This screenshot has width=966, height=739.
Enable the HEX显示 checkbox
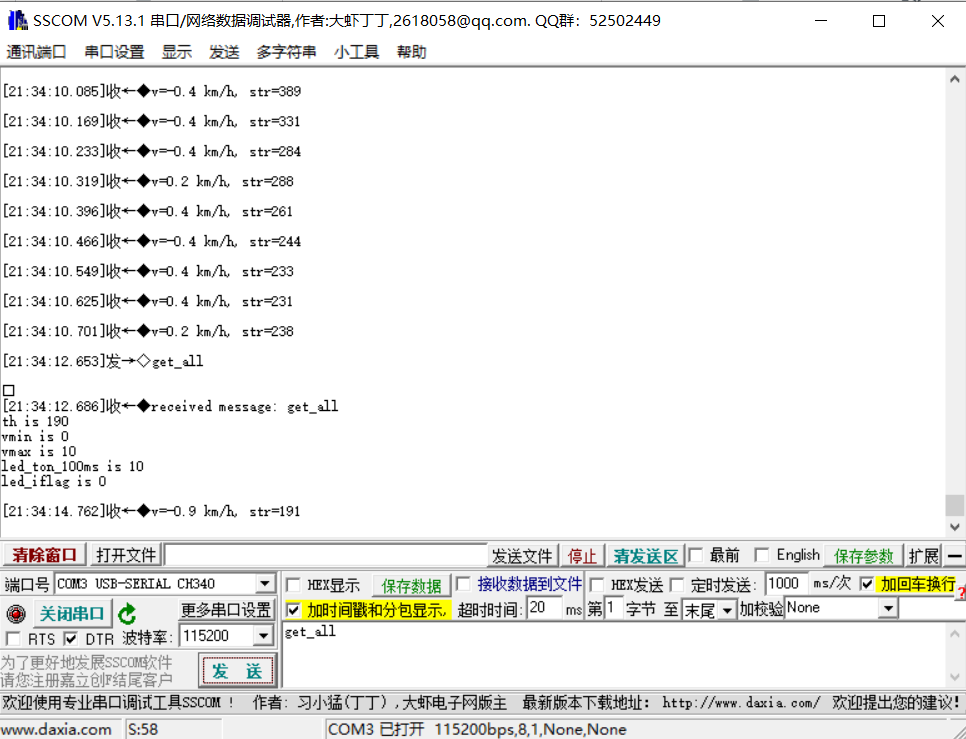click(294, 585)
